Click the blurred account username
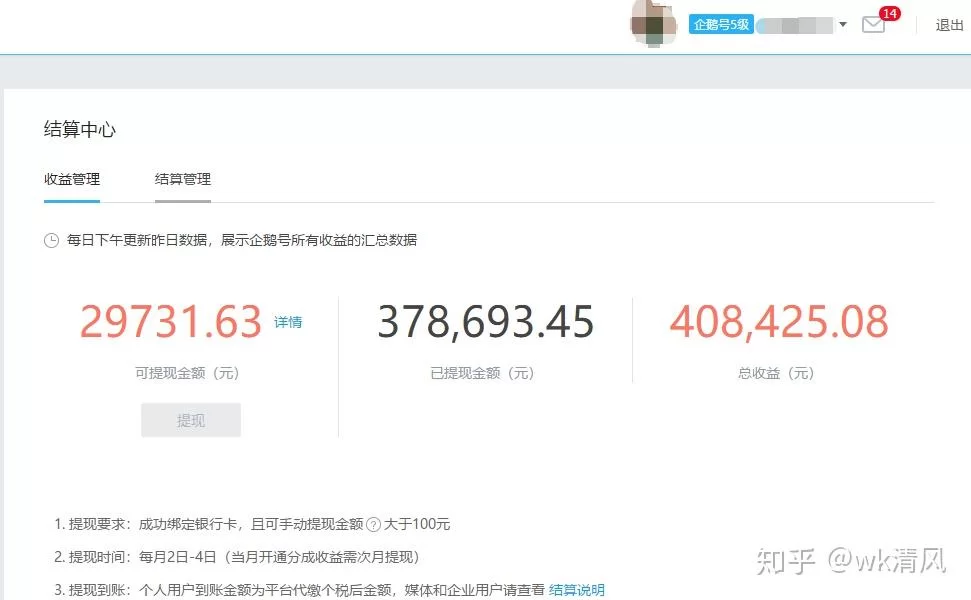The height and width of the screenshot is (600, 971). [x=795, y=25]
